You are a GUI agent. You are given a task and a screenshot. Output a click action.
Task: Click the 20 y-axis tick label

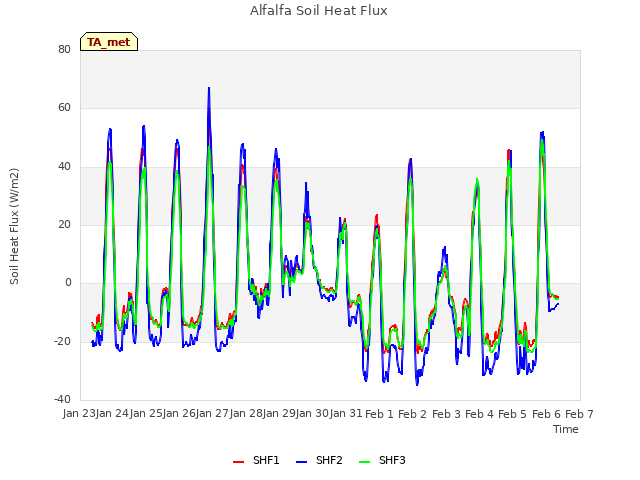click(x=64, y=224)
